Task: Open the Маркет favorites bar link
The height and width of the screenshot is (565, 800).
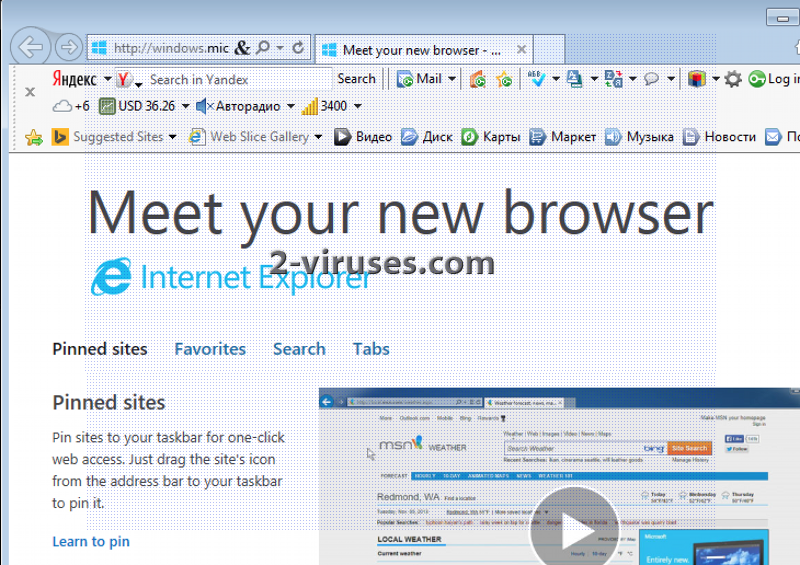Action: (562, 137)
